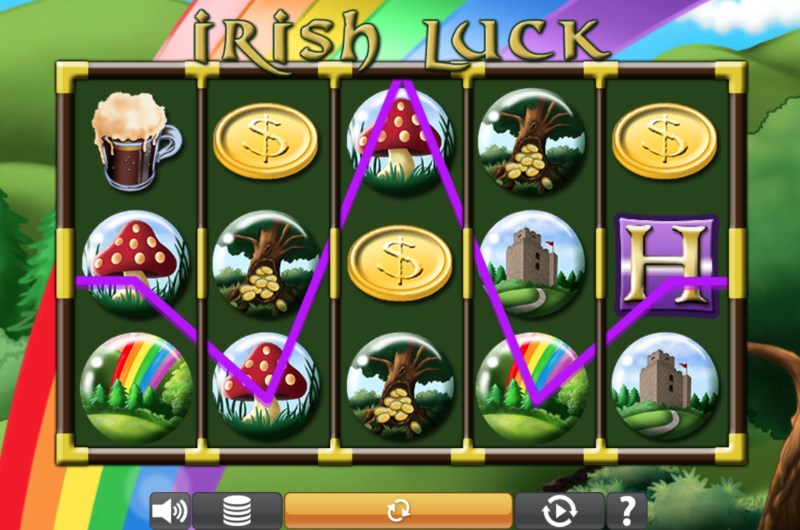The width and height of the screenshot is (800, 530).
Task: Click gold dollar coin on second reel
Action: 265,141
